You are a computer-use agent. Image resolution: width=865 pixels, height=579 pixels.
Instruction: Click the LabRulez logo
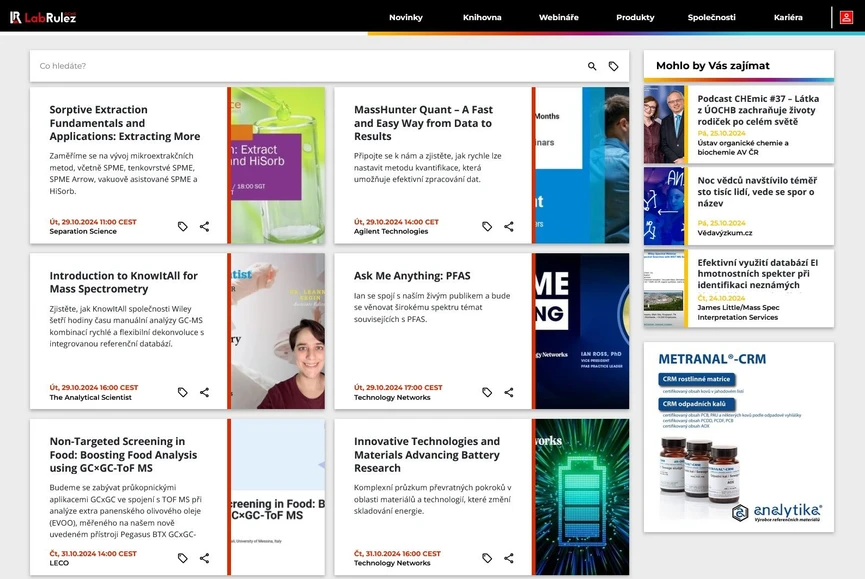pos(43,17)
